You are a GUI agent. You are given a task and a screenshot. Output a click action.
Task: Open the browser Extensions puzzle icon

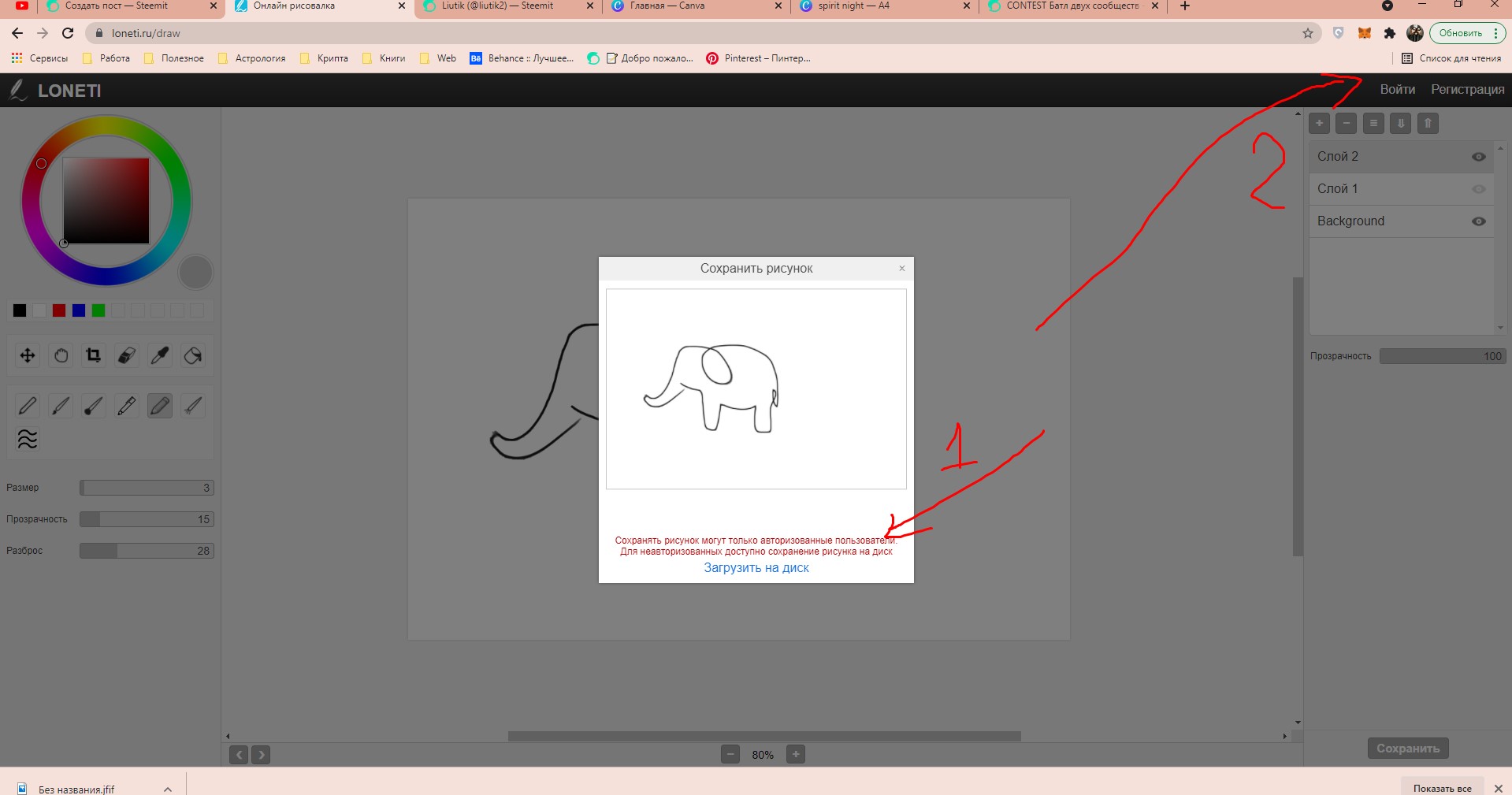pos(1389,33)
